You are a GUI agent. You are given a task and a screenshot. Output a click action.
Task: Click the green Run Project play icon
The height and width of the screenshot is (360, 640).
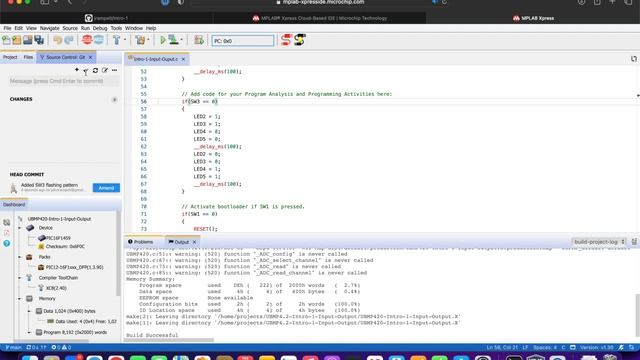pos(163,40)
